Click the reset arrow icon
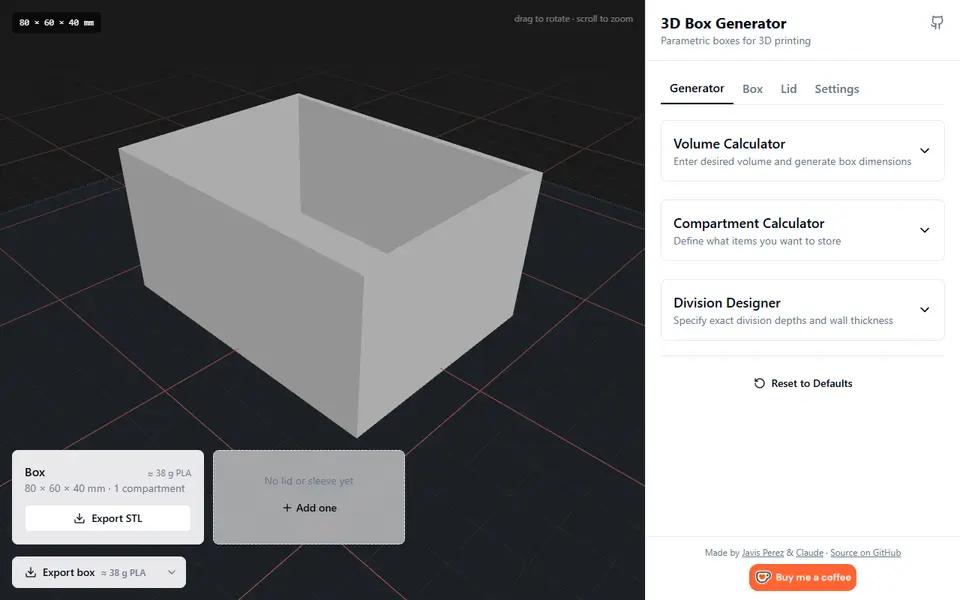Screen dimensions: 960x600 pos(759,383)
